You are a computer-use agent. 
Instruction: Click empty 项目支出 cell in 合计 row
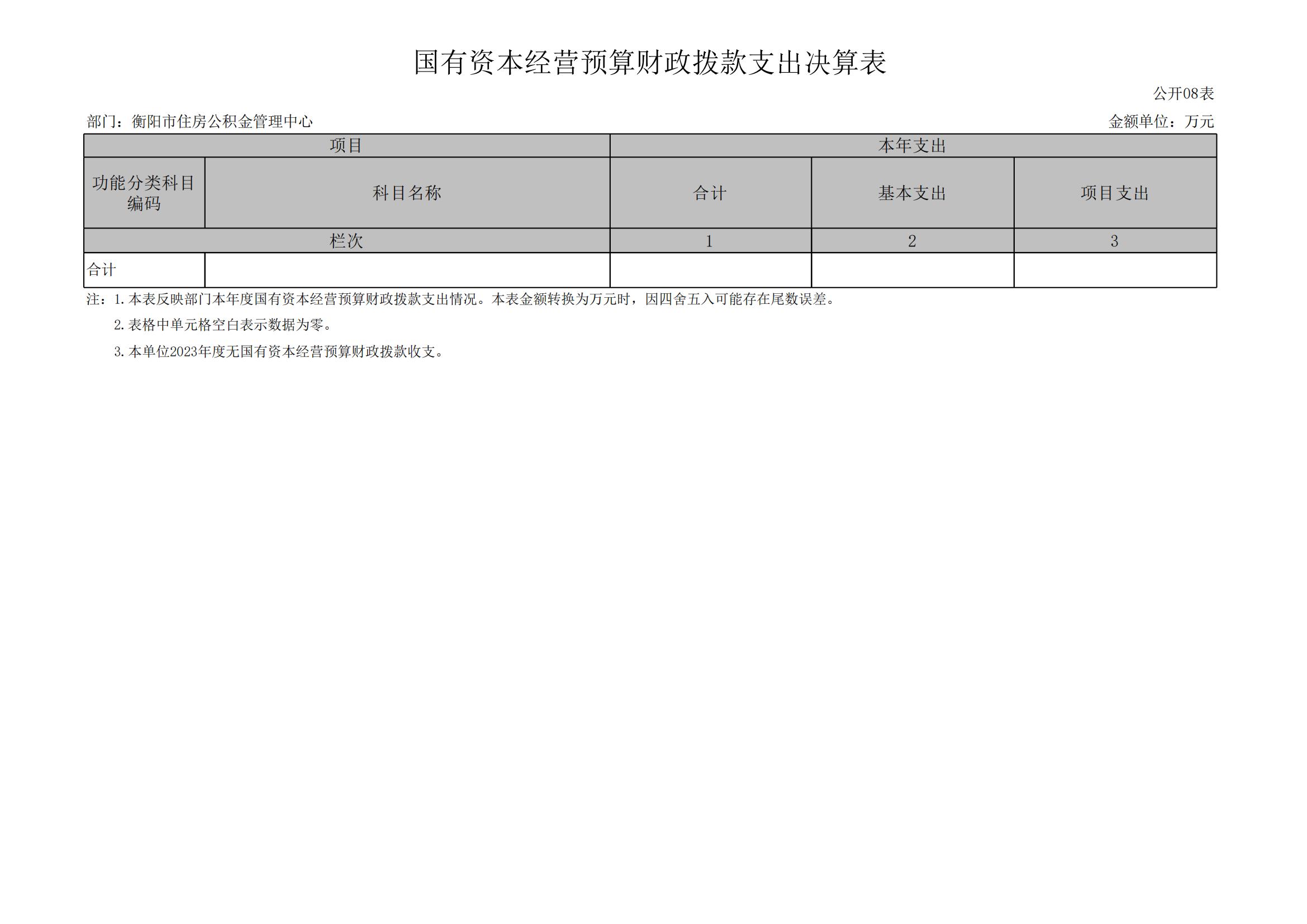(1115, 270)
